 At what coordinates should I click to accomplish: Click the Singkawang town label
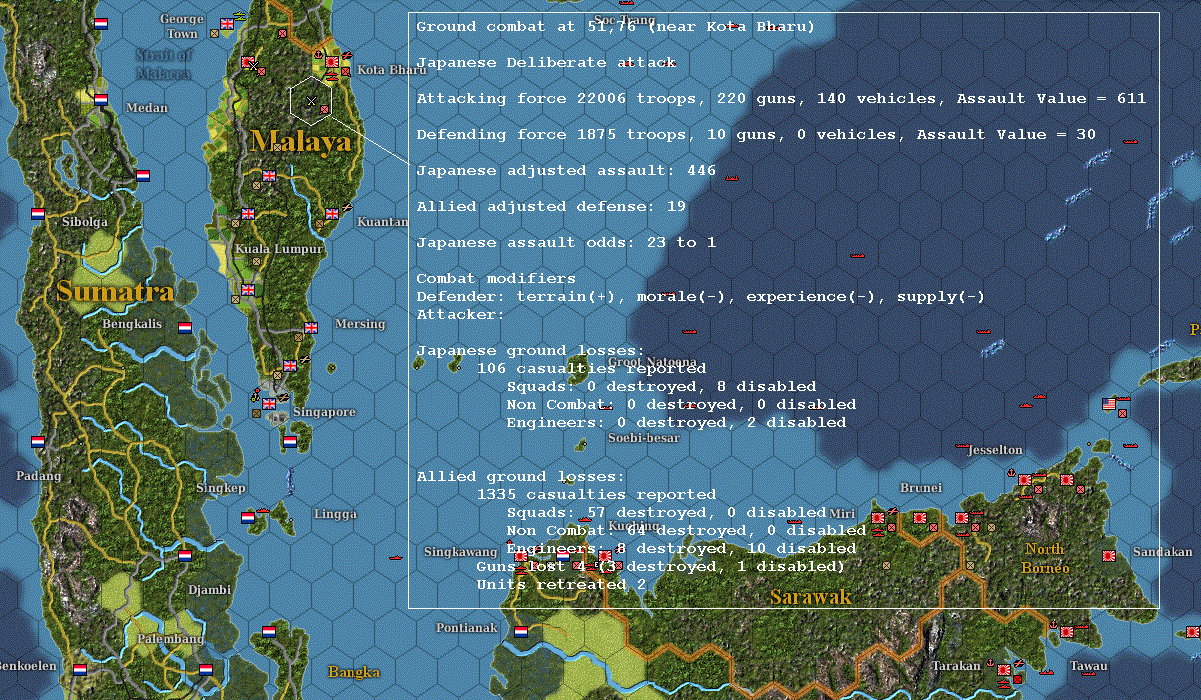460,552
